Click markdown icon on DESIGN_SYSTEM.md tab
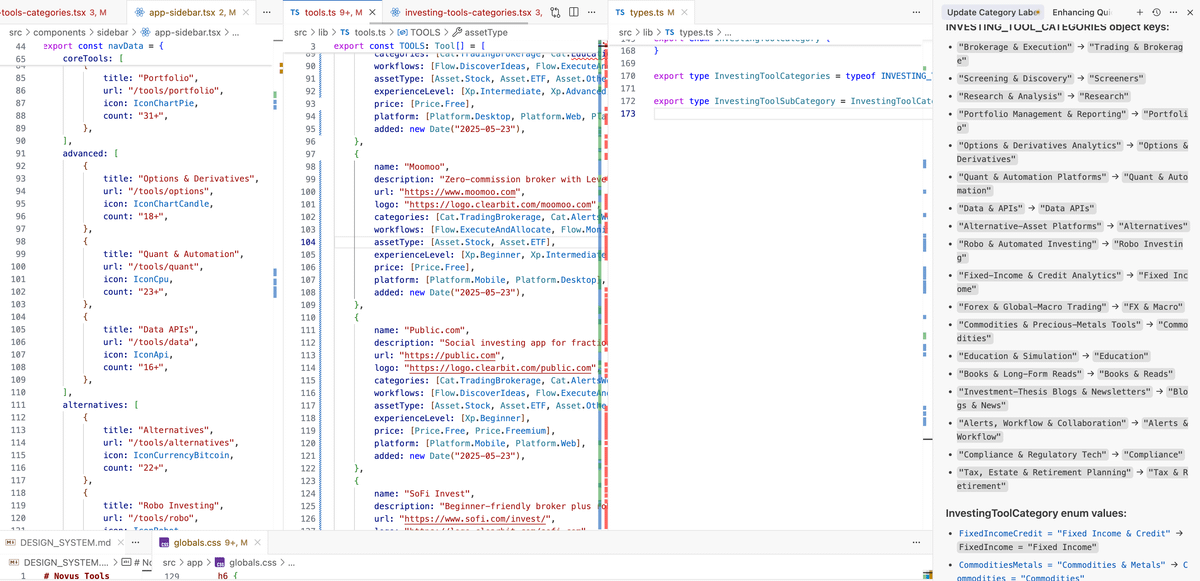This screenshot has height=581, width=1200. tap(11, 542)
